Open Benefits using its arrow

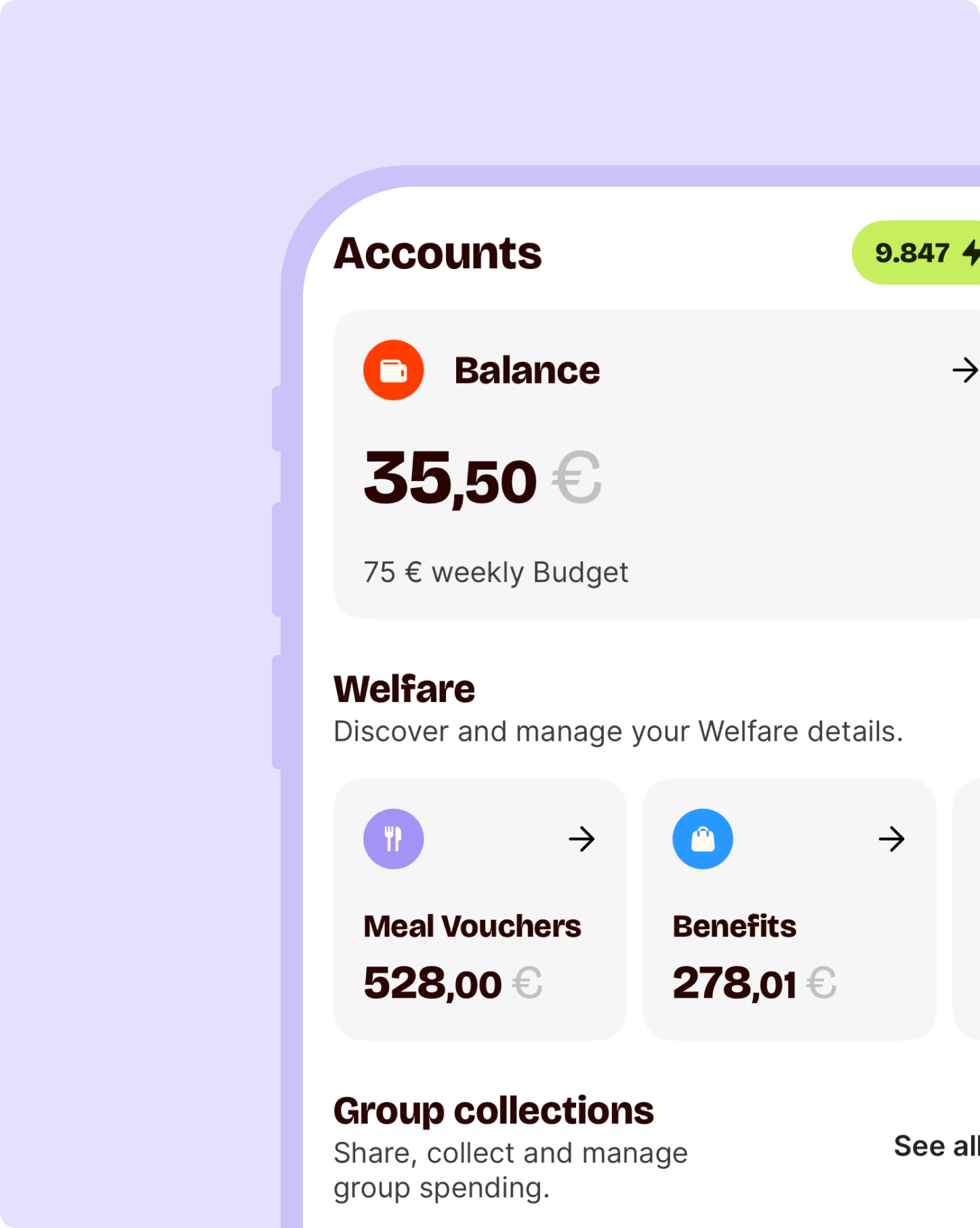891,839
